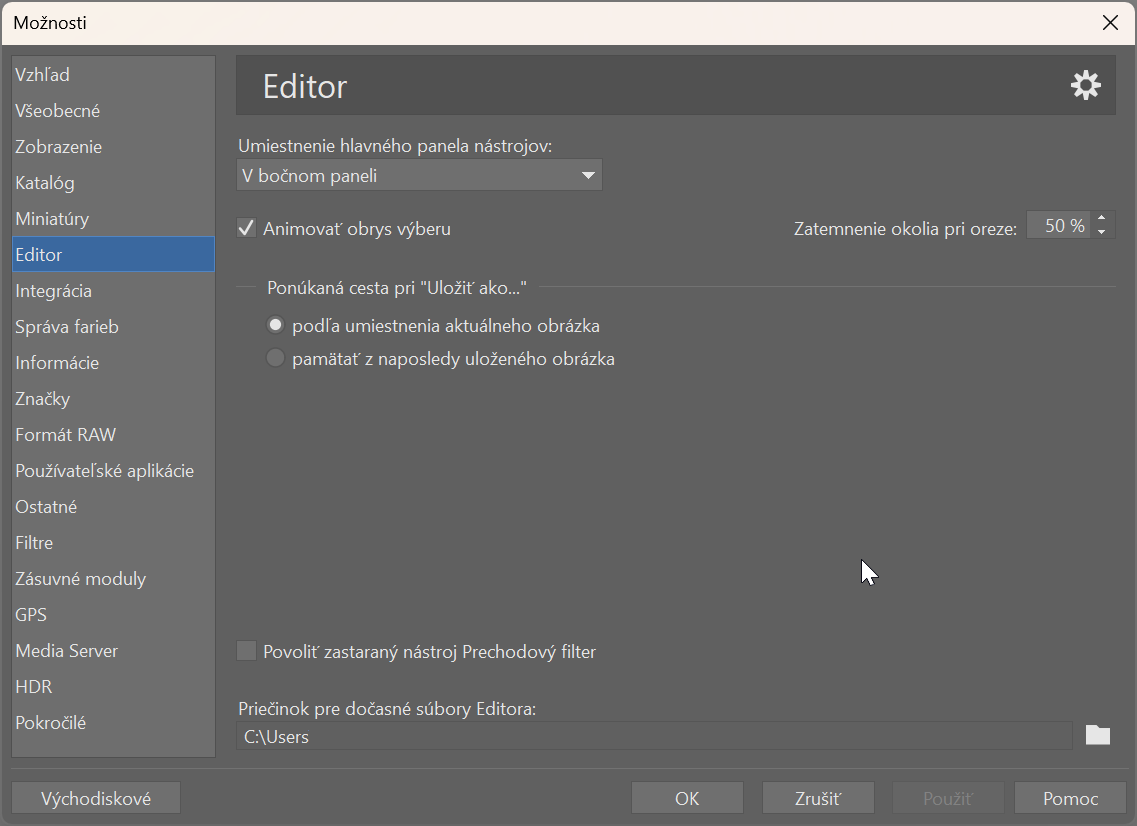Click the gear settings icon in Editor header
Image resolution: width=1137 pixels, height=826 pixels.
click(1086, 86)
